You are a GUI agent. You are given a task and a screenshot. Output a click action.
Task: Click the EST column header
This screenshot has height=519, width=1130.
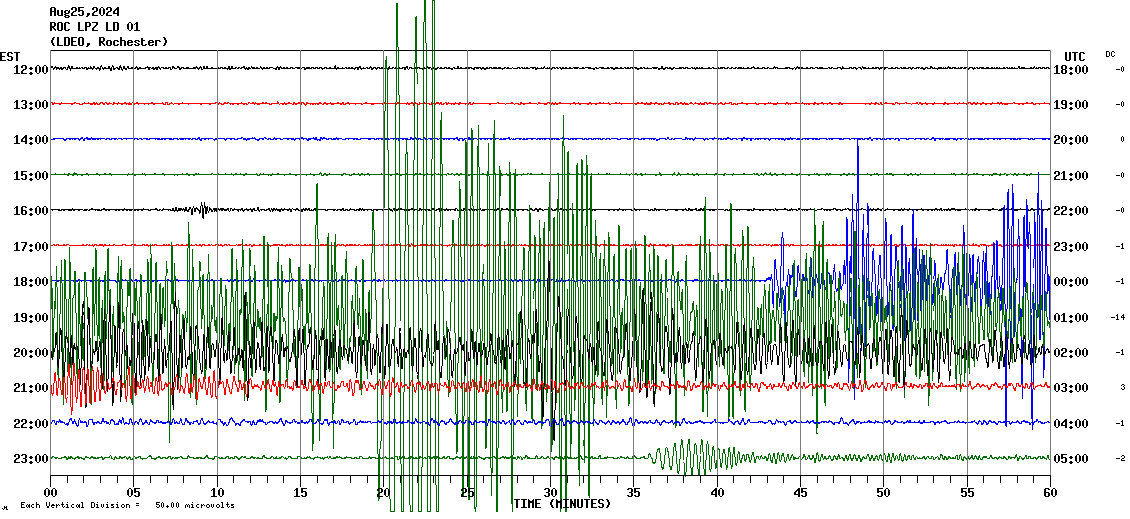point(10,56)
